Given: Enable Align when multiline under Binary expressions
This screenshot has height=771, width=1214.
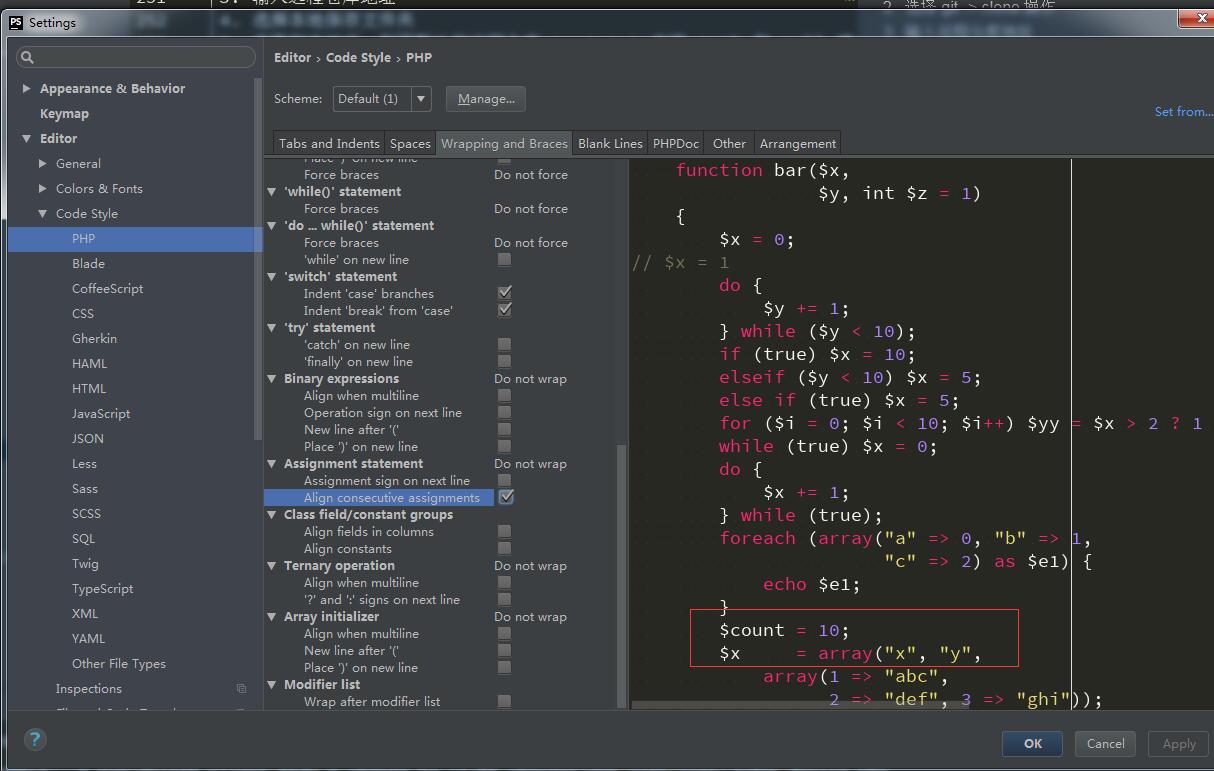Looking at the screenshot, I should (504, 395).
